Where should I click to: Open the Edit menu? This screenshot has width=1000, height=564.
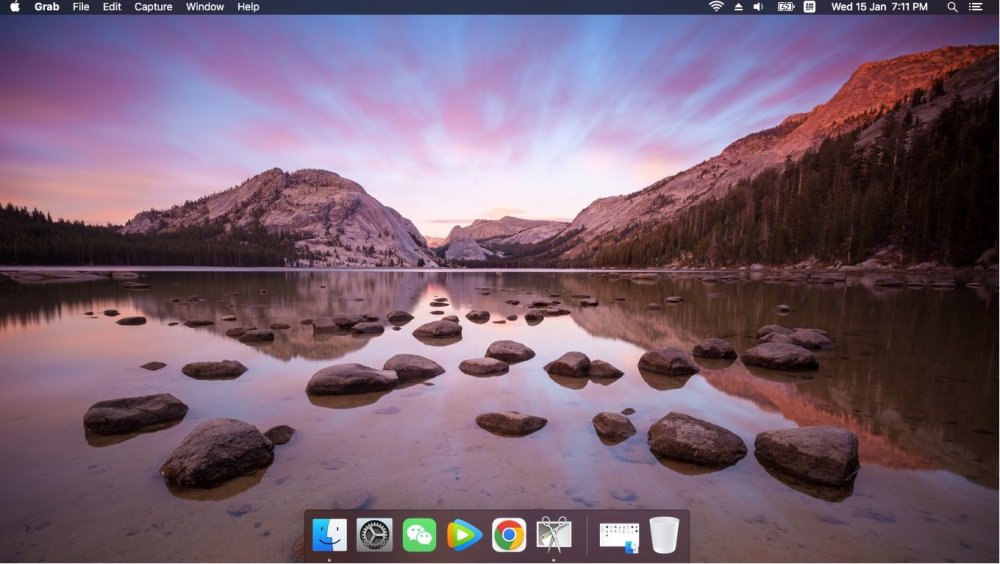tap(112, 6)
